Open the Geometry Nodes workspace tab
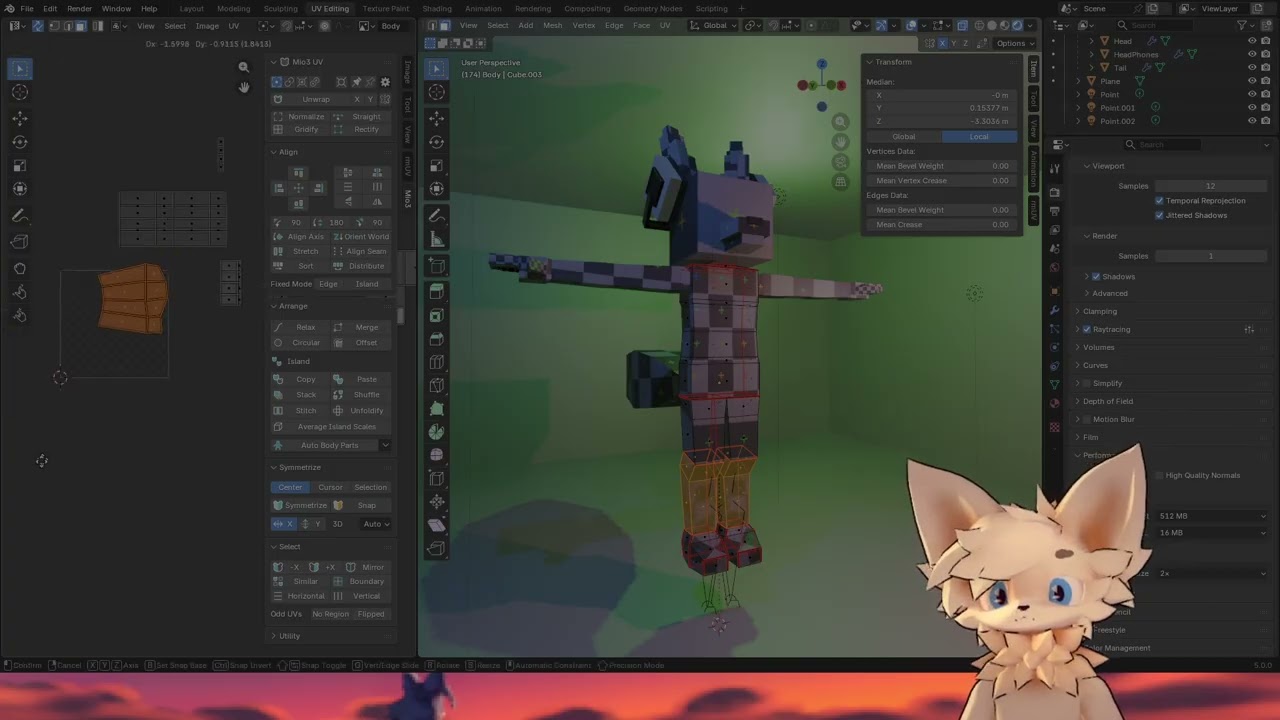This screenshot has height=720, width=1280. (652, 8)
